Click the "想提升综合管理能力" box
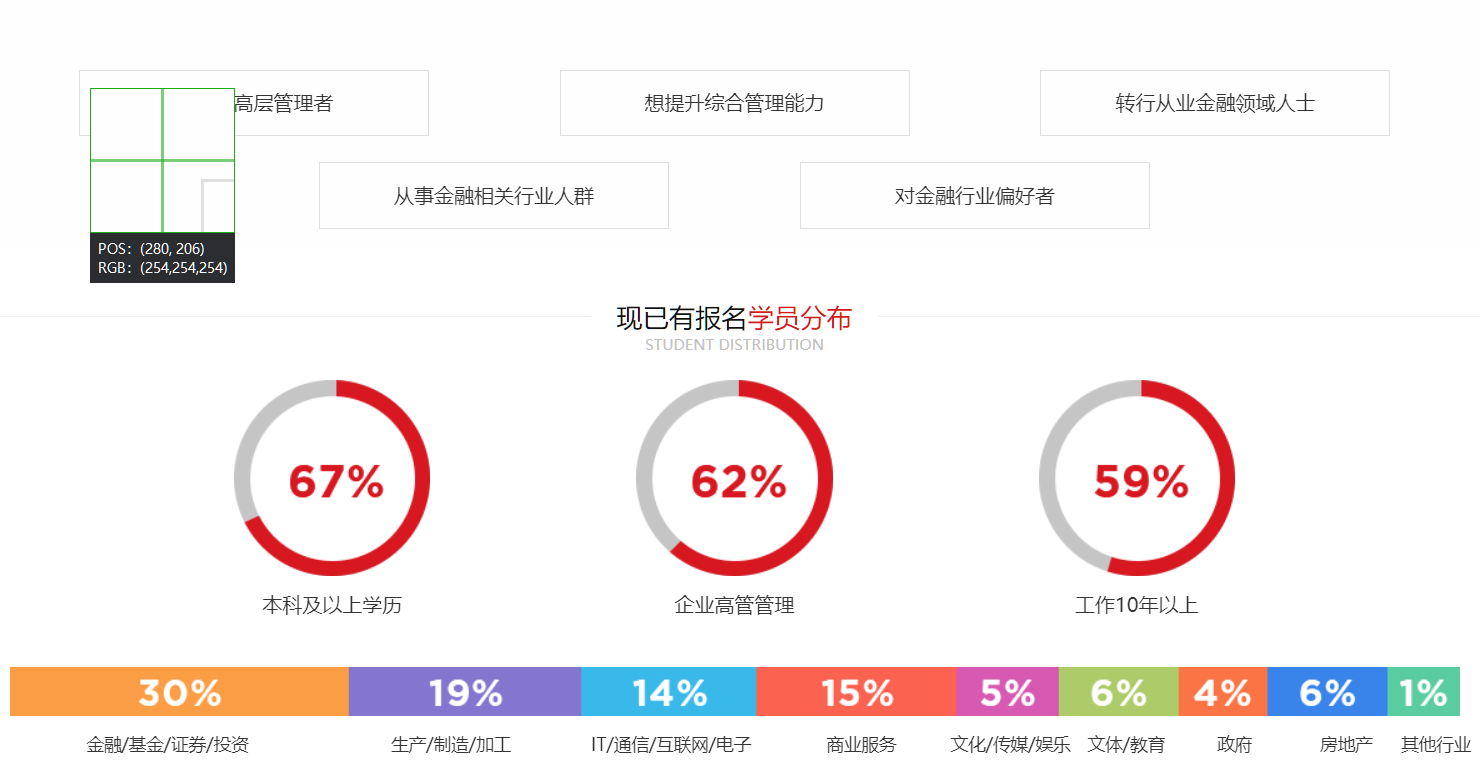The image size is (1480, 768). pyautogui.click(x=734, y=103)
